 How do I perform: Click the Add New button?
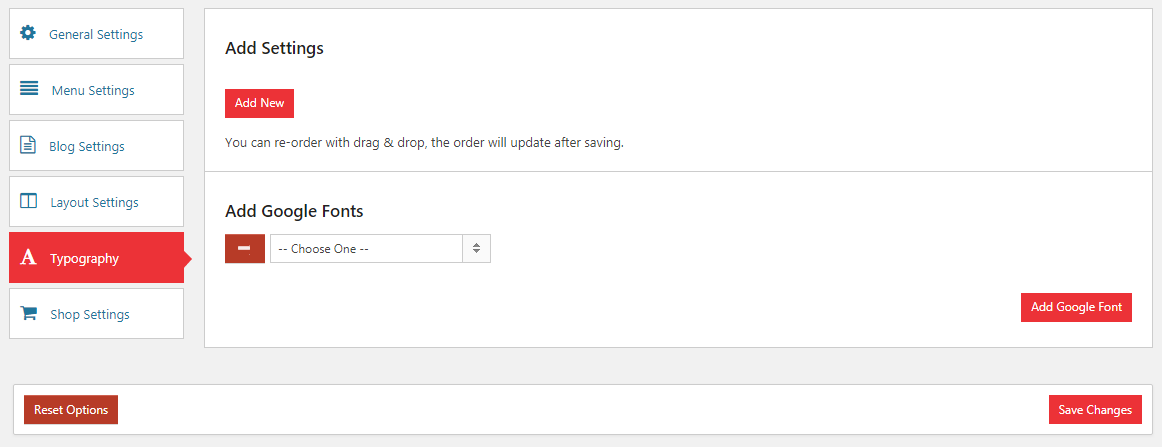click(259, 103)
